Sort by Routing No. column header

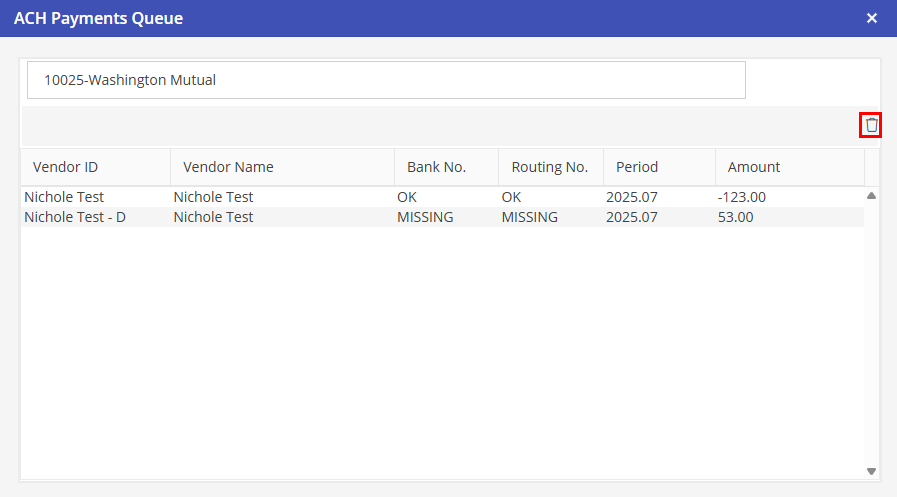click(x=549, y=167)
